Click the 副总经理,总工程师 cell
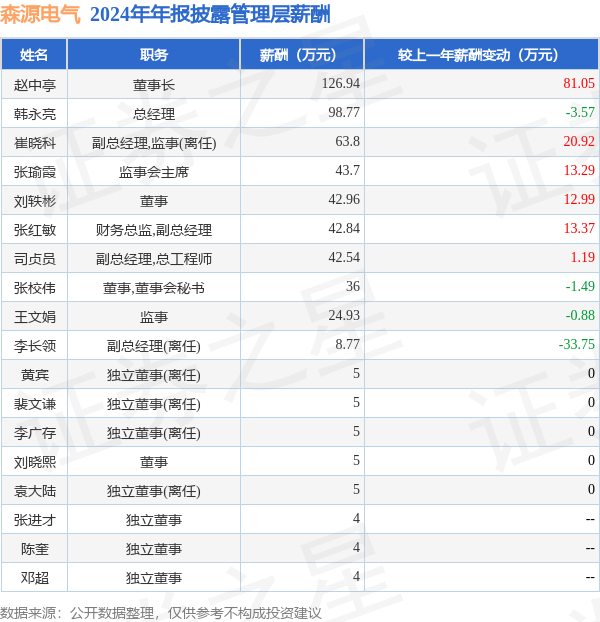 (154, 259)
